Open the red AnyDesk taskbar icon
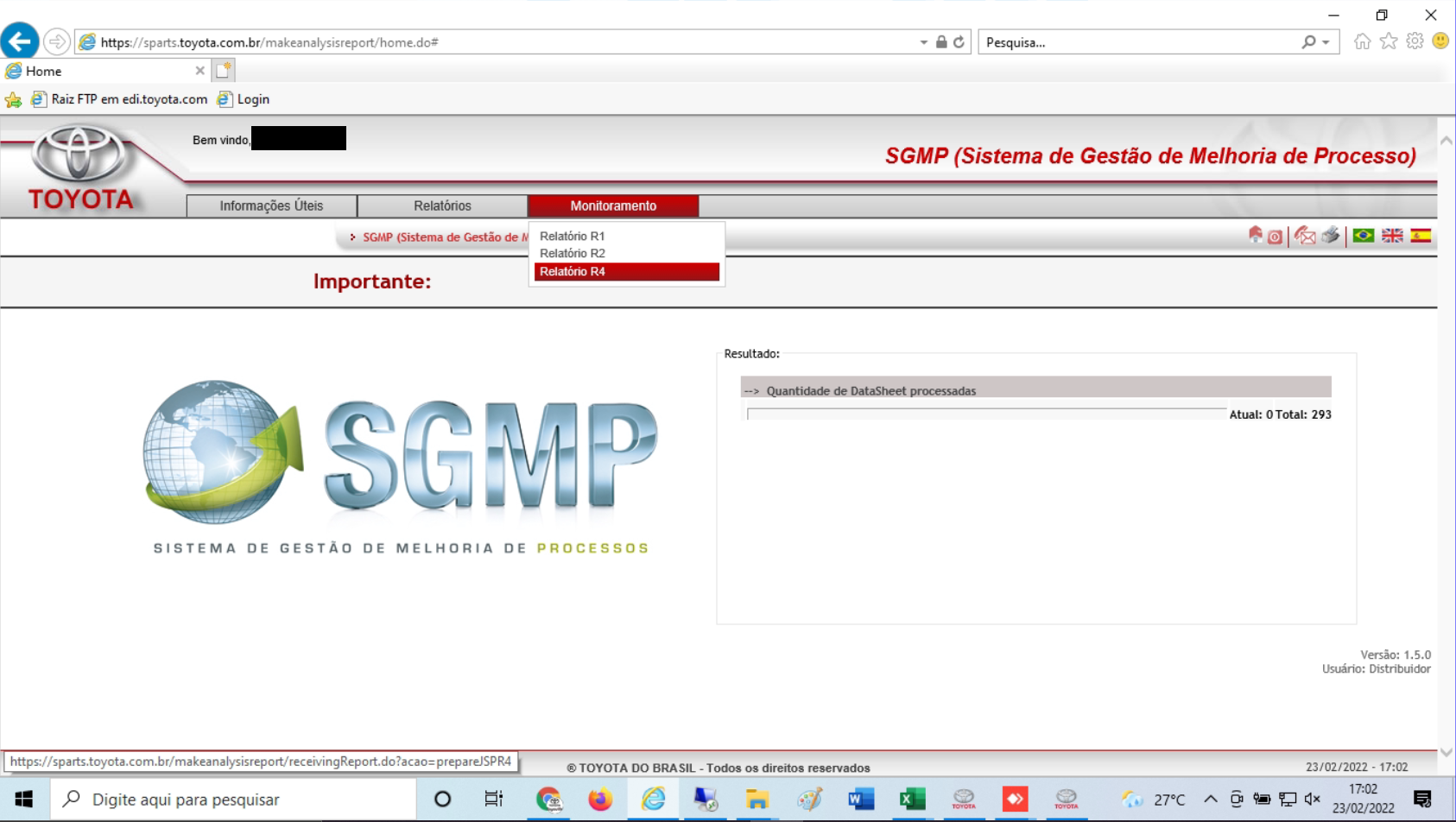This screenshot has width=1456, height=822. click(x=1015, y=800)
